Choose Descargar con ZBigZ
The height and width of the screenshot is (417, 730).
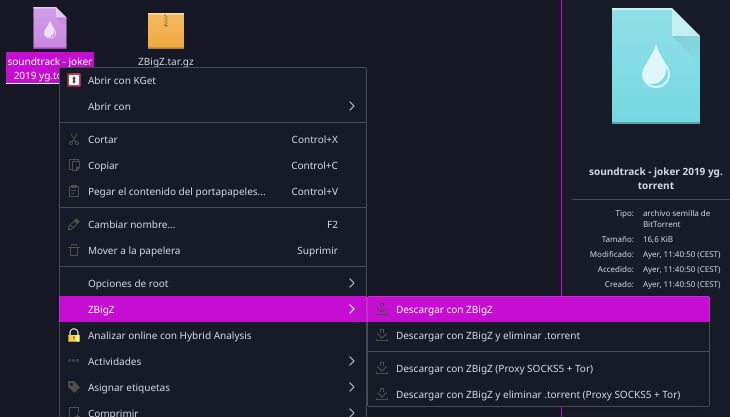[x=539, y=309]
